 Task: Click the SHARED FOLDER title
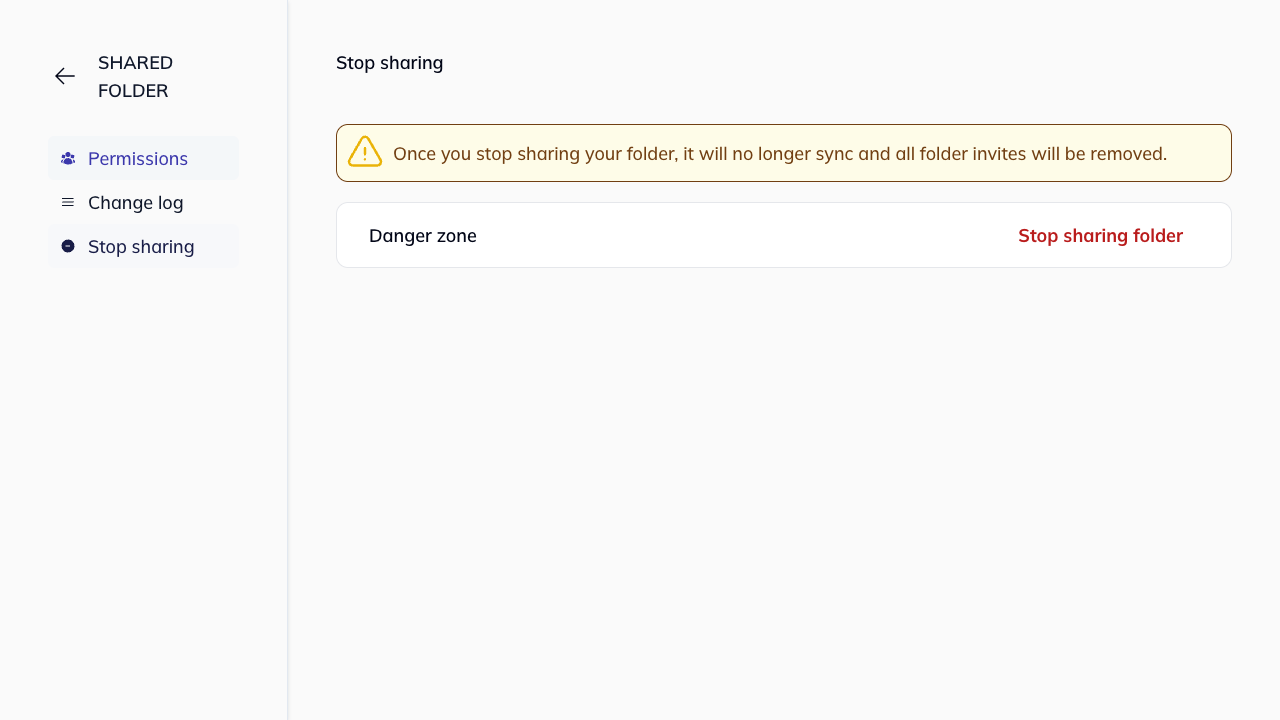(136, 76)
